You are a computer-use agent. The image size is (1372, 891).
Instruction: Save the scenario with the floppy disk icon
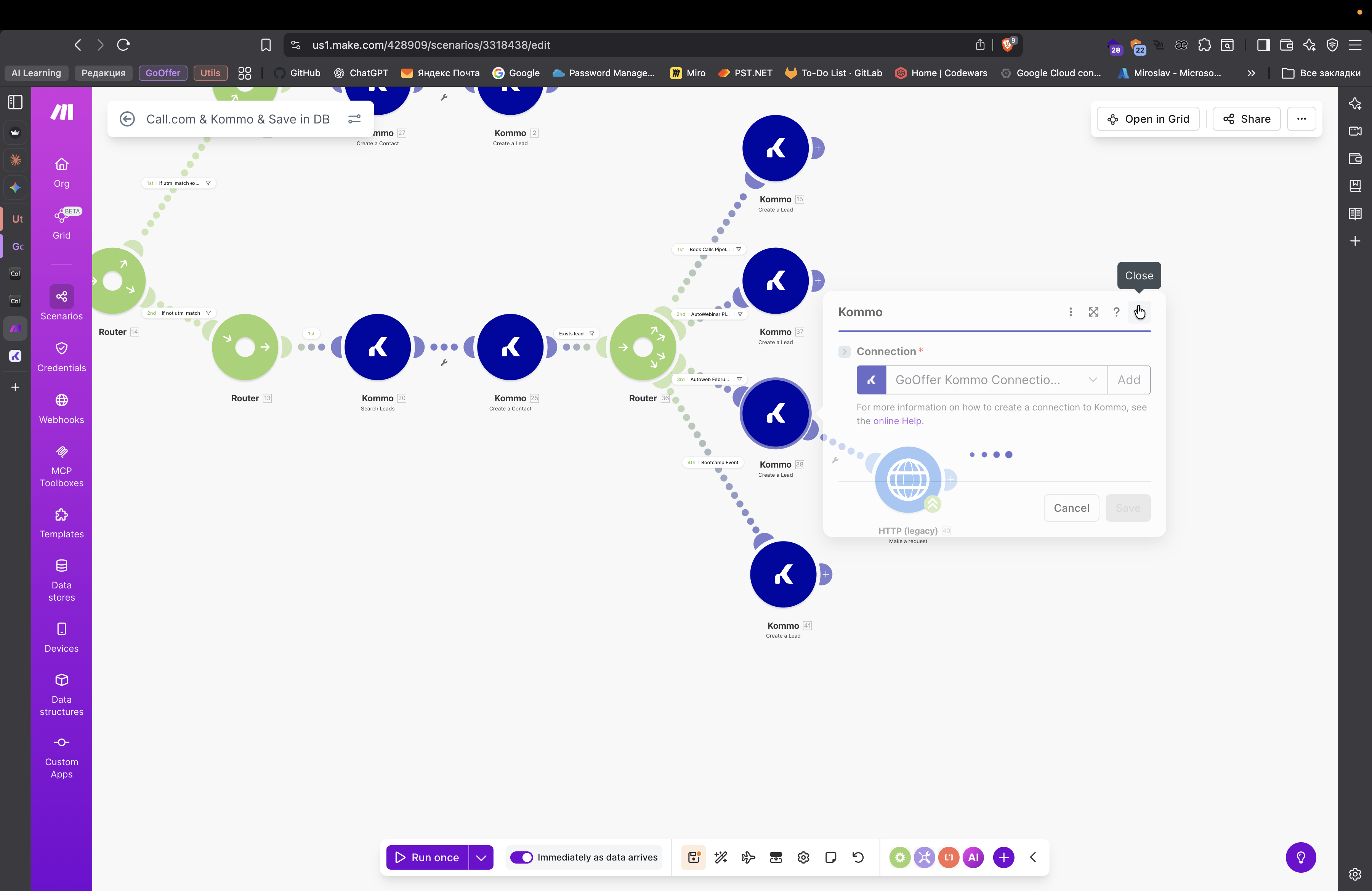pyautogui.click(x=694, y=857)
